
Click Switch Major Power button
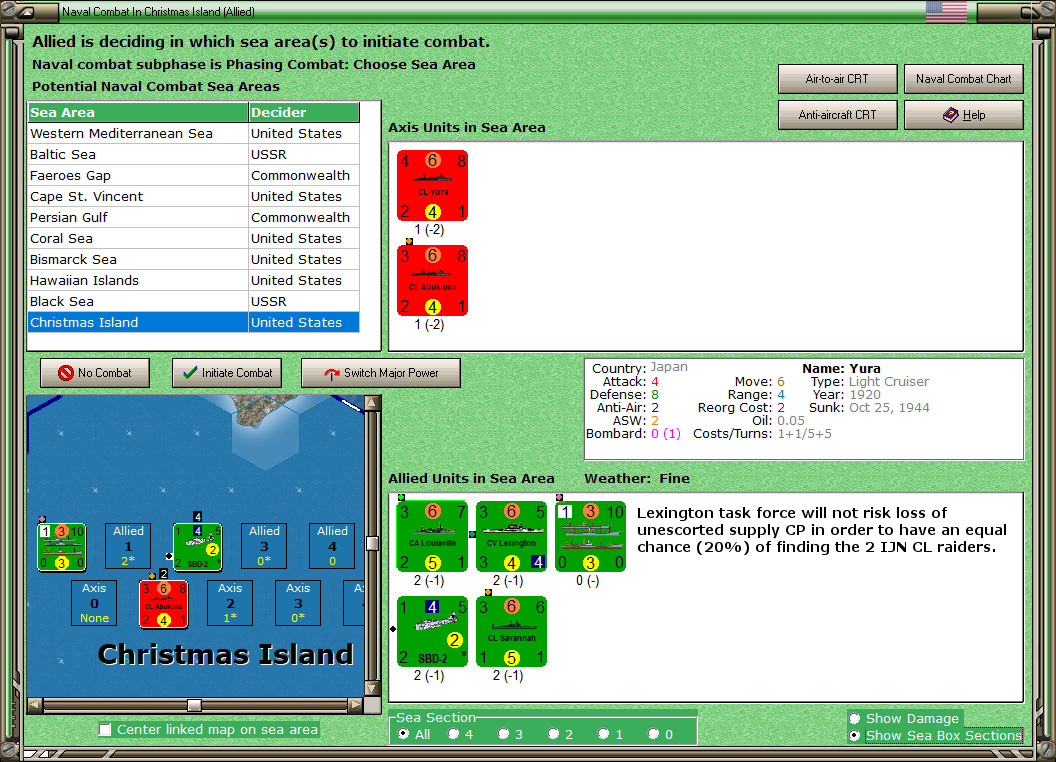[381, 373]
